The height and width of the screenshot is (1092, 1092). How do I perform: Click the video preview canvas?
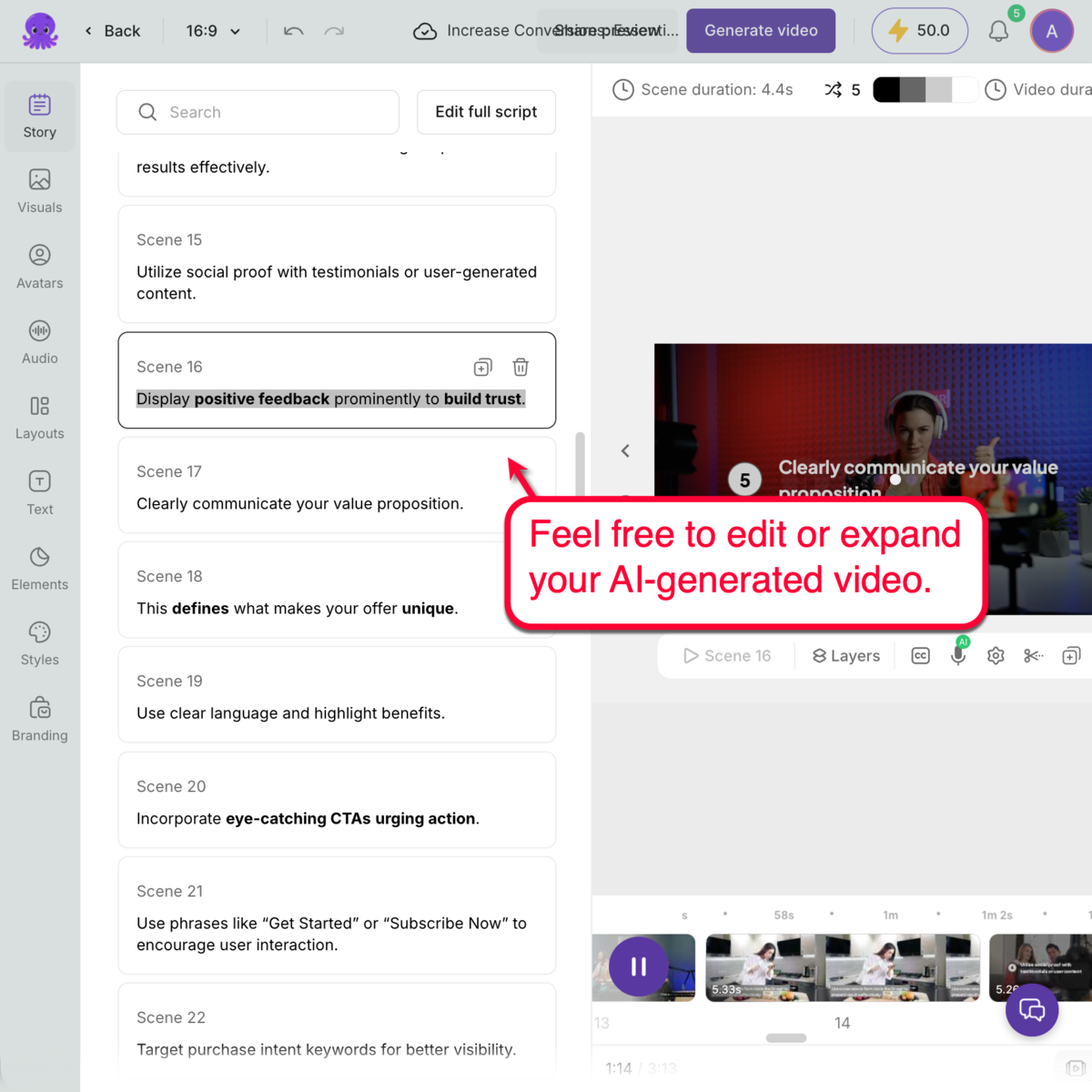873,480
